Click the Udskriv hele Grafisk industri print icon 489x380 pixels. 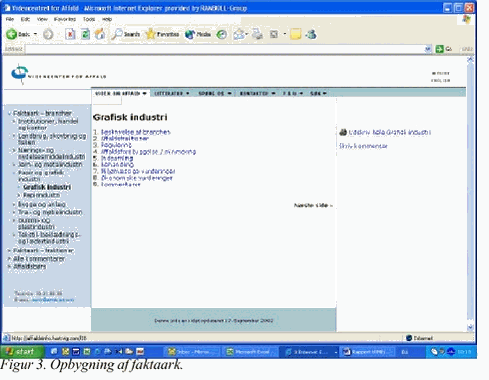pyautogui.click(x=343, y=132)
